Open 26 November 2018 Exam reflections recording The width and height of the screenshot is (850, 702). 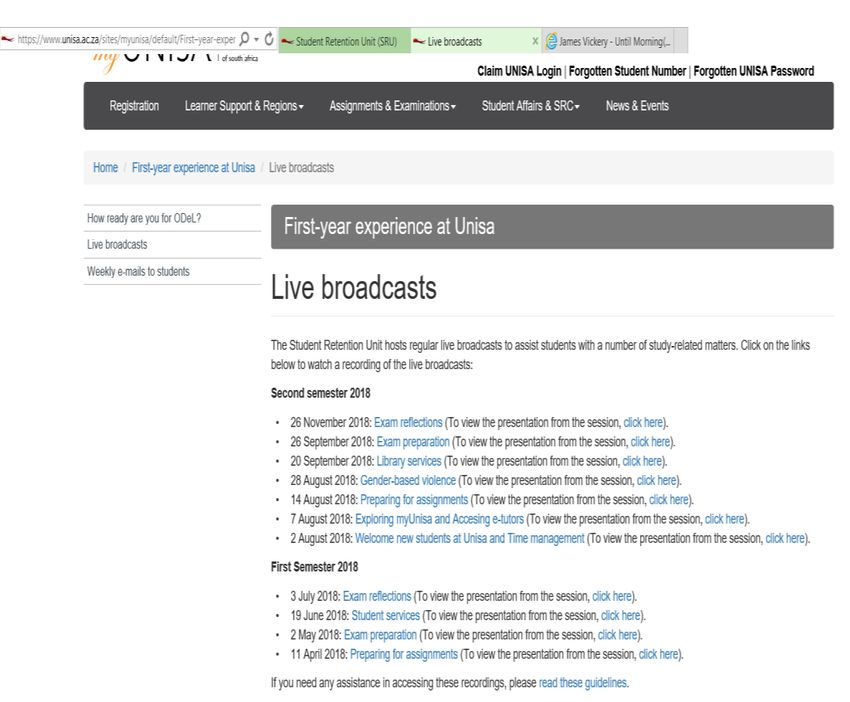click(x=408, y=422)
